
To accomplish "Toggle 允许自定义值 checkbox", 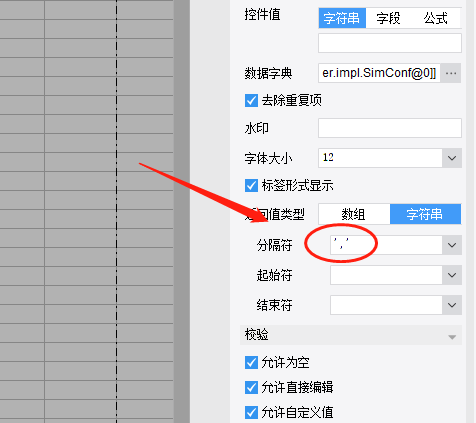I will pyautogui.click(x=251, y=413).
